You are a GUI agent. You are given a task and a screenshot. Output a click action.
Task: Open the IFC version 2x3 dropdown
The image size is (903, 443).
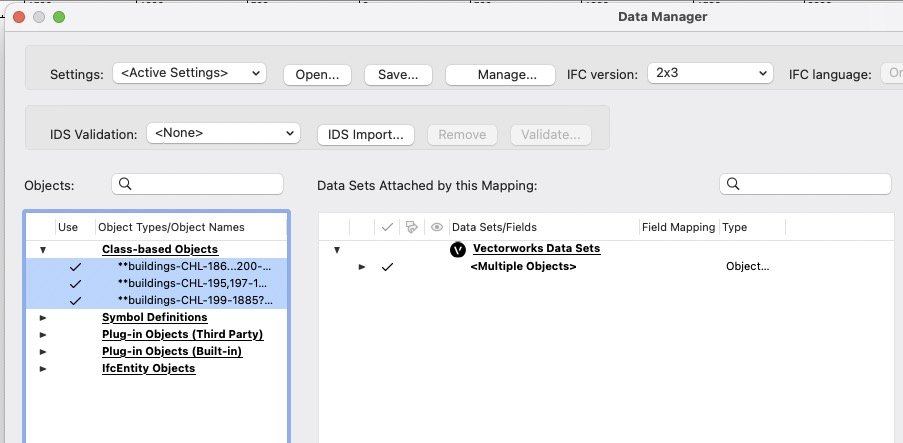709,73
